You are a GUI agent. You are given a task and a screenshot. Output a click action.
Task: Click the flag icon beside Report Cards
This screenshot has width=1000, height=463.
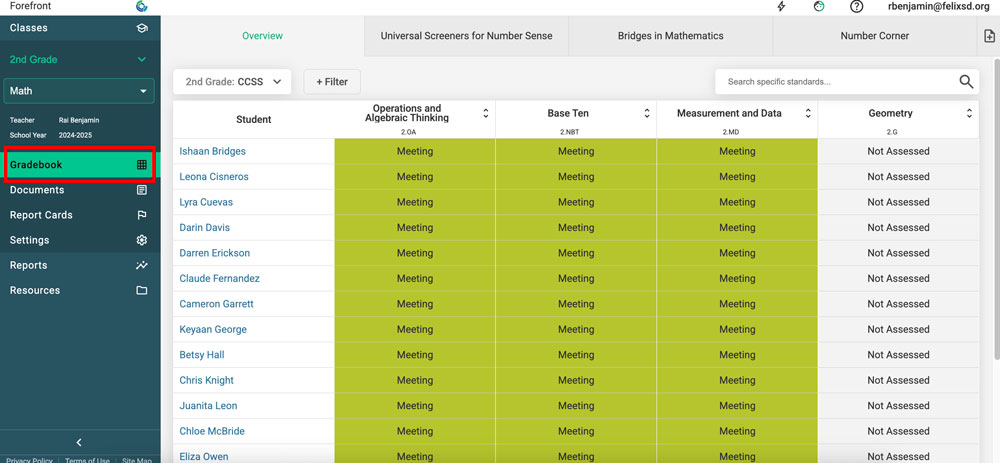(x=142, y=215)
